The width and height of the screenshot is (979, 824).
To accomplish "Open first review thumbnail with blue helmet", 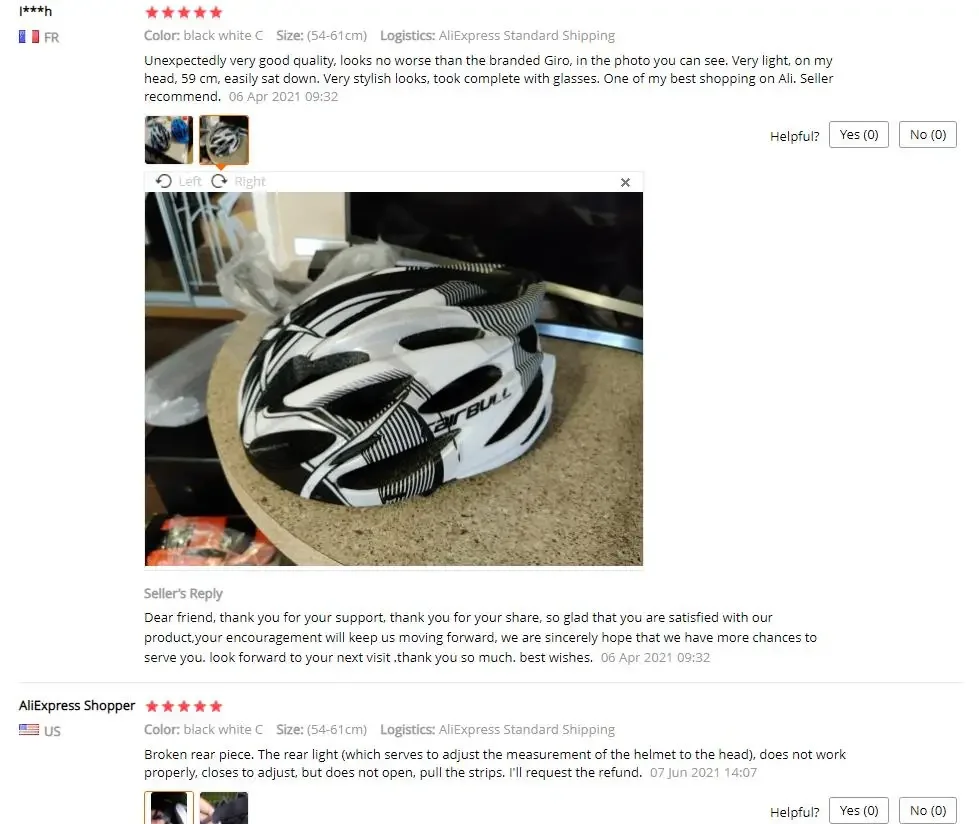I will pos(169,140).
